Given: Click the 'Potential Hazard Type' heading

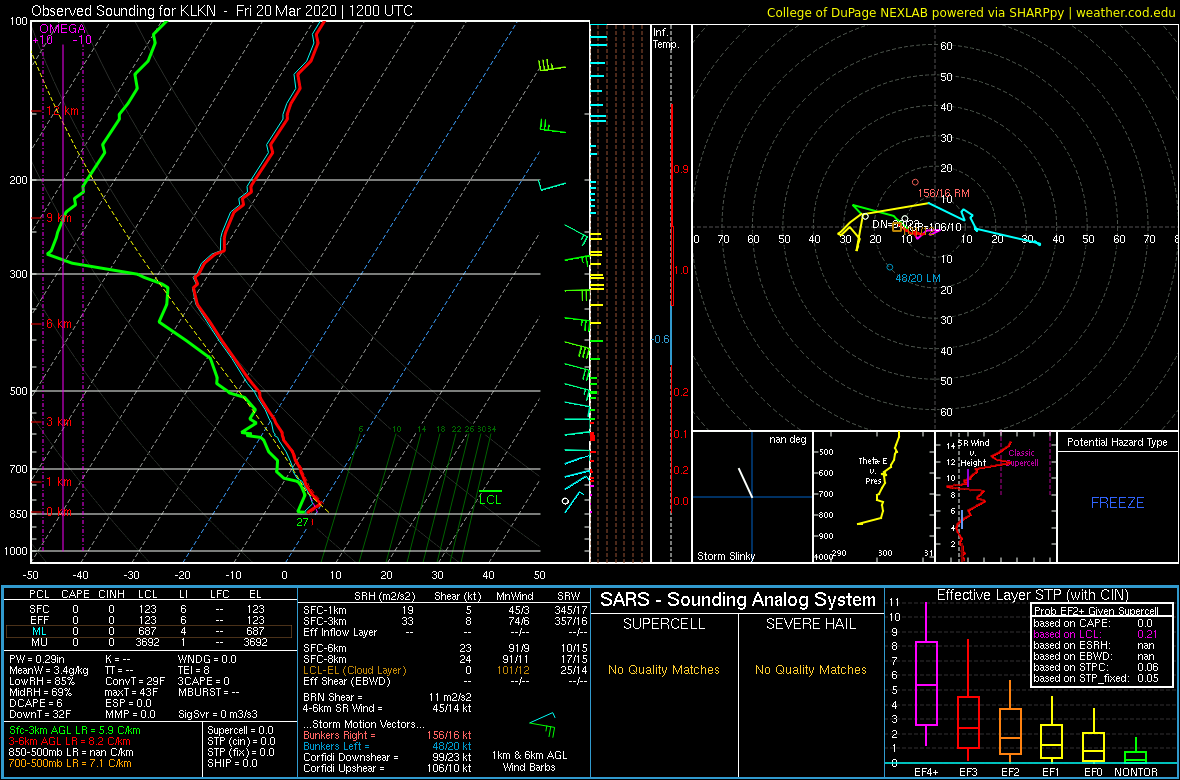Looking at the screenshot, I should click(1117, 443).
